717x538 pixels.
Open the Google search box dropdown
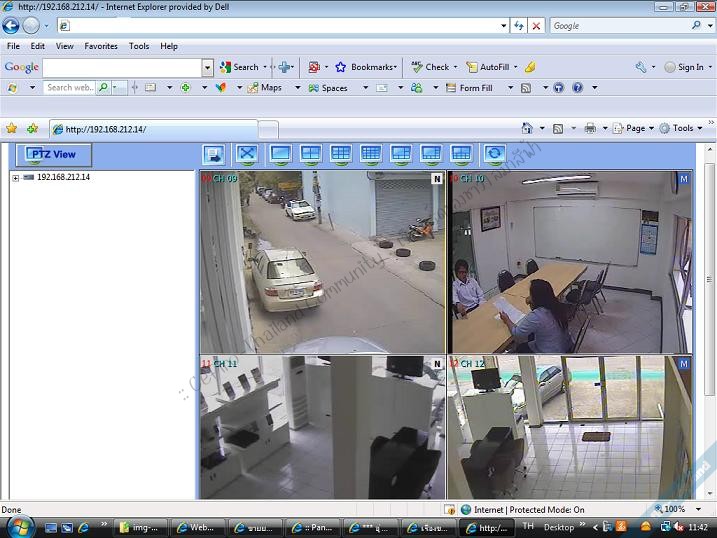tap(208, 68)
